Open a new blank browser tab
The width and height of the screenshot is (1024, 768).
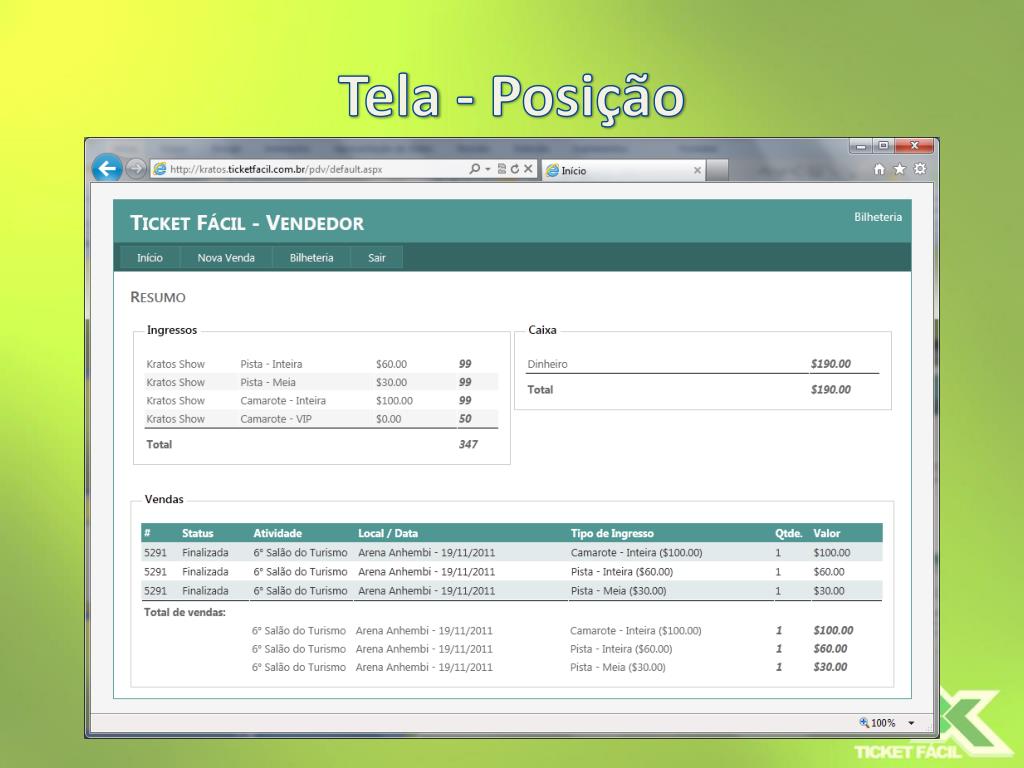(x=717, y=170)
